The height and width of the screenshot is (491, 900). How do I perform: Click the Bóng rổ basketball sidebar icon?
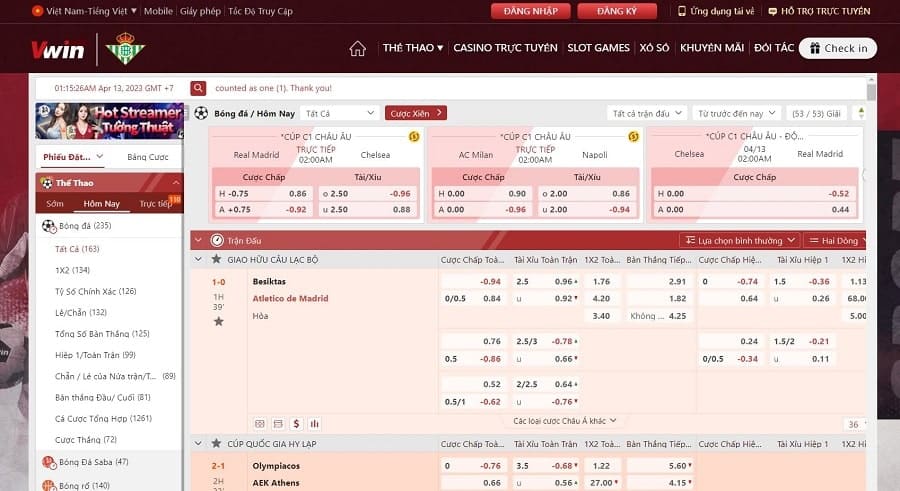tap(49, 485)
